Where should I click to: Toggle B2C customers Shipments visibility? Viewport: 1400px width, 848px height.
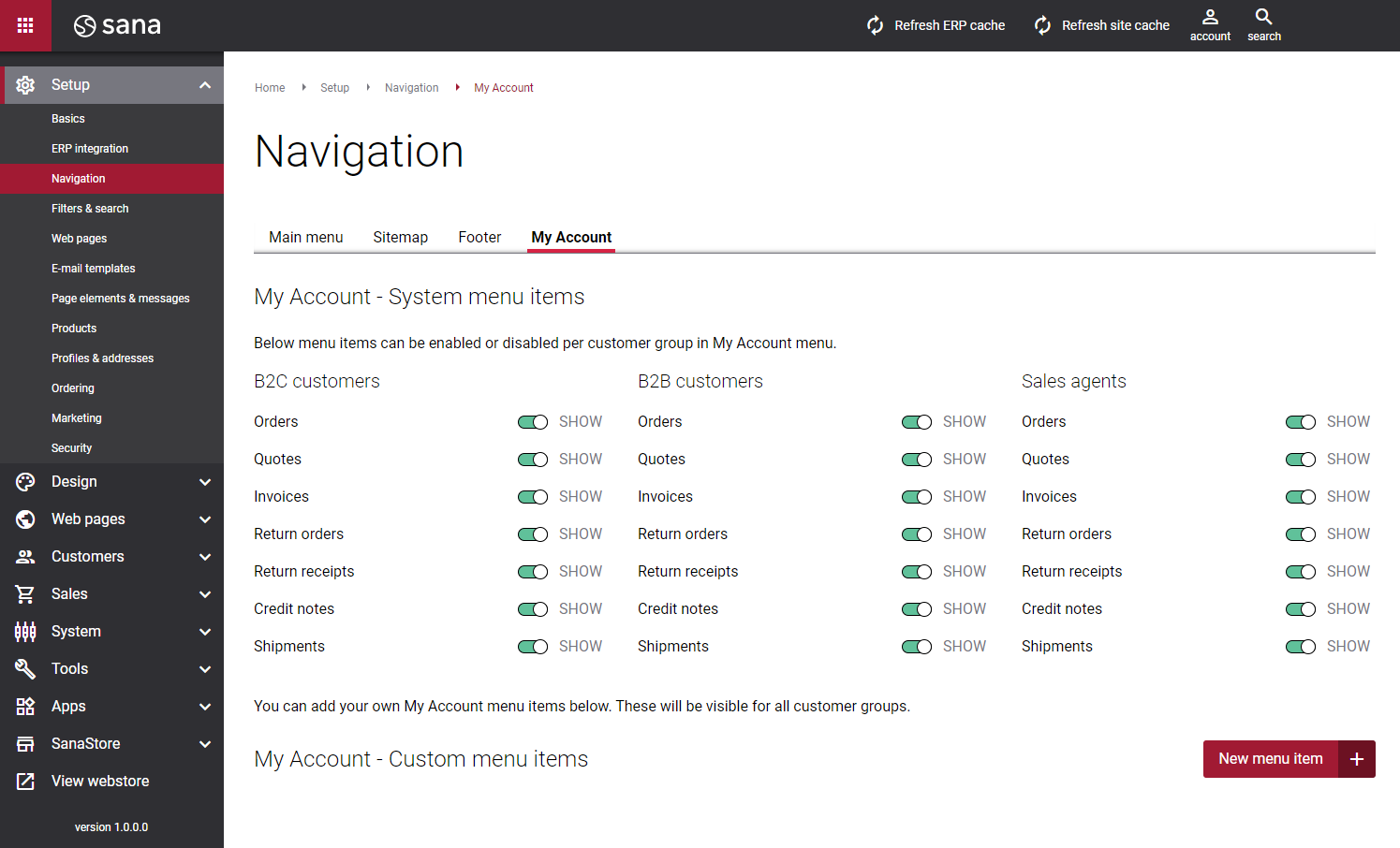[533, 647]
